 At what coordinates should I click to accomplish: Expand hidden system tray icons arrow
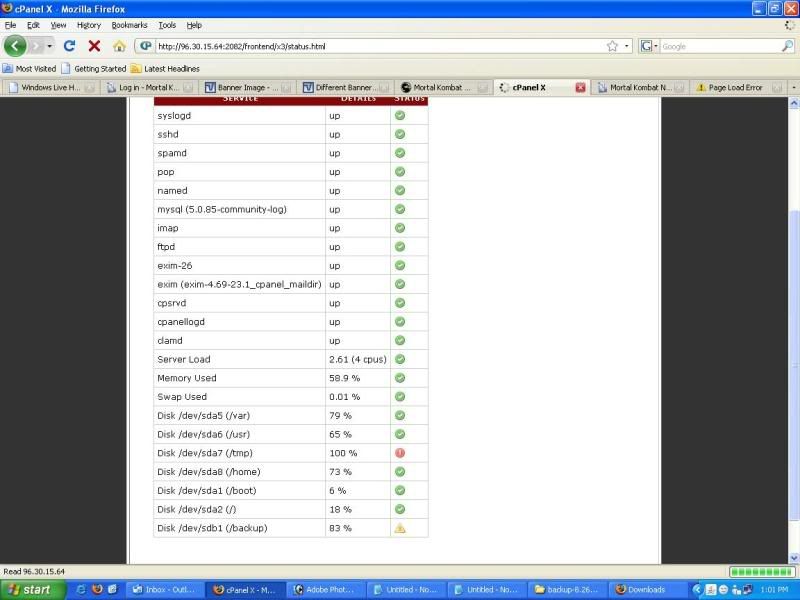point(696,590)
